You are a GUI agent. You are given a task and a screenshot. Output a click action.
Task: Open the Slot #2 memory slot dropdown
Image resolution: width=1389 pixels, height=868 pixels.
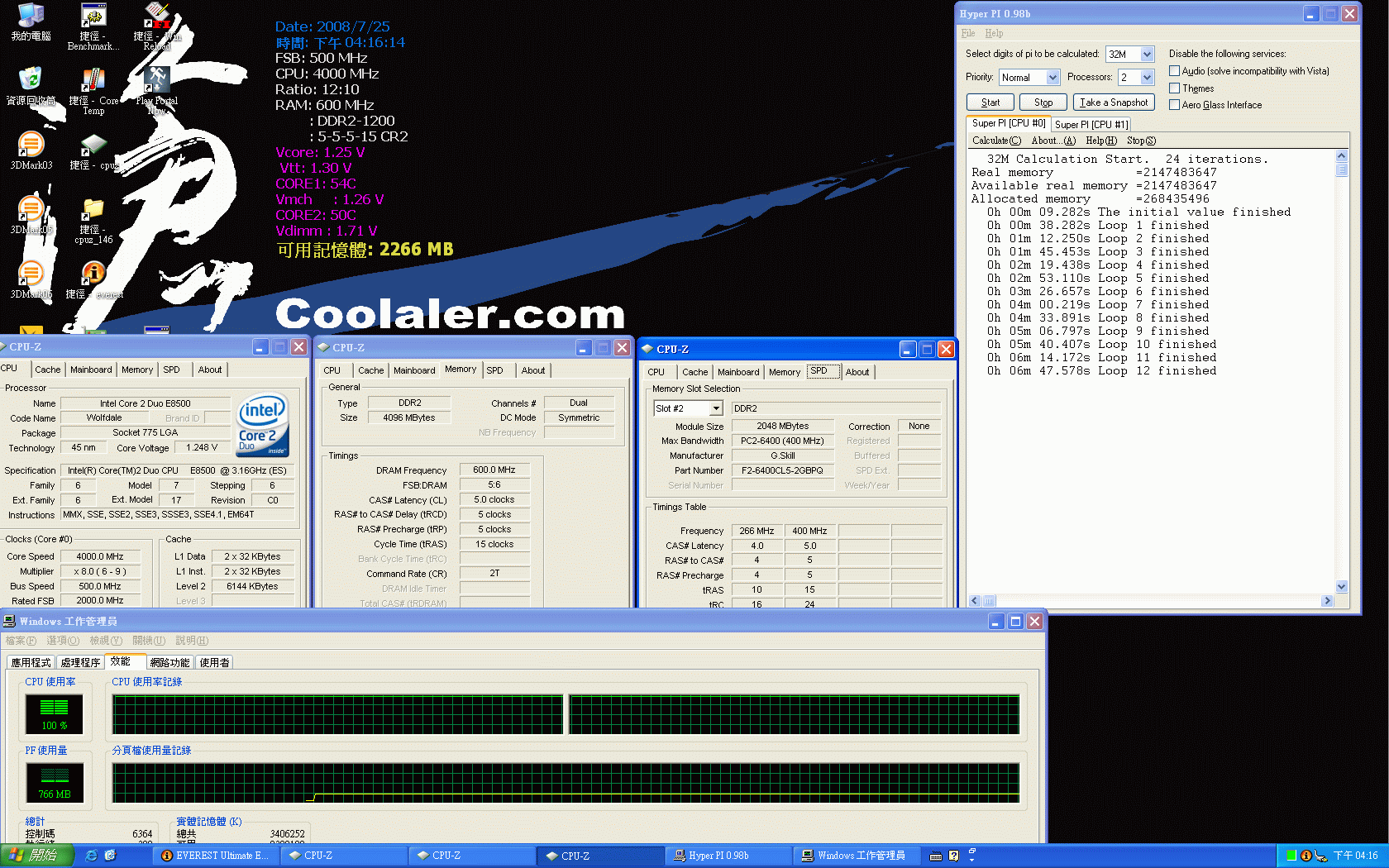click(x=716, y=408)
